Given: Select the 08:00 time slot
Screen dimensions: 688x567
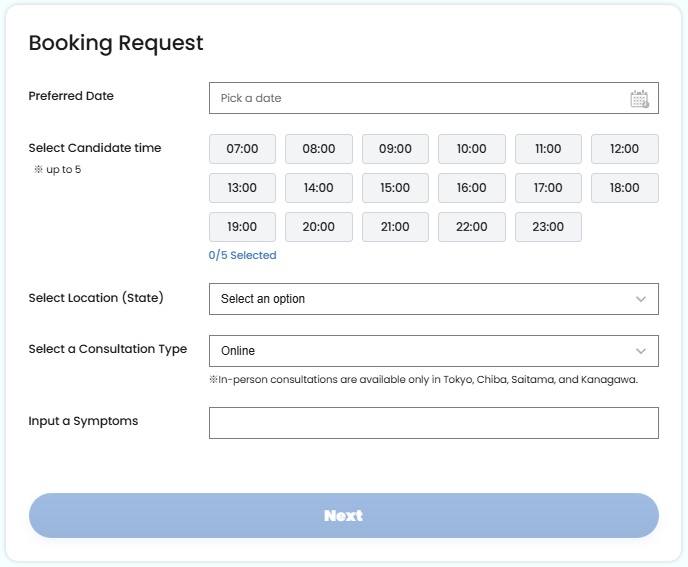Looking at the screenshot, I should pyautogui.click(x=319, y=149).
